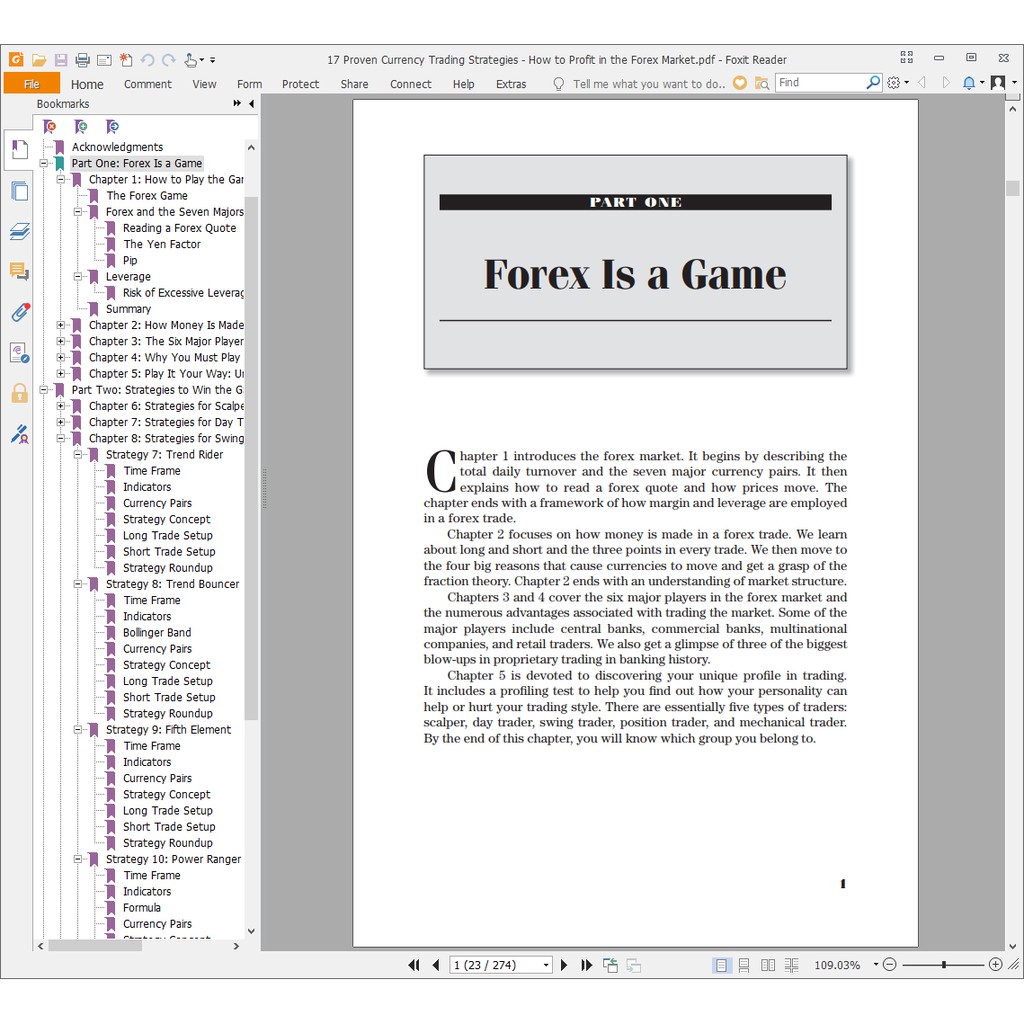Image resolution: width=1024 pixels, height=1024 pixels.
Task: Open user account icon
Action: tap(998, 82)
